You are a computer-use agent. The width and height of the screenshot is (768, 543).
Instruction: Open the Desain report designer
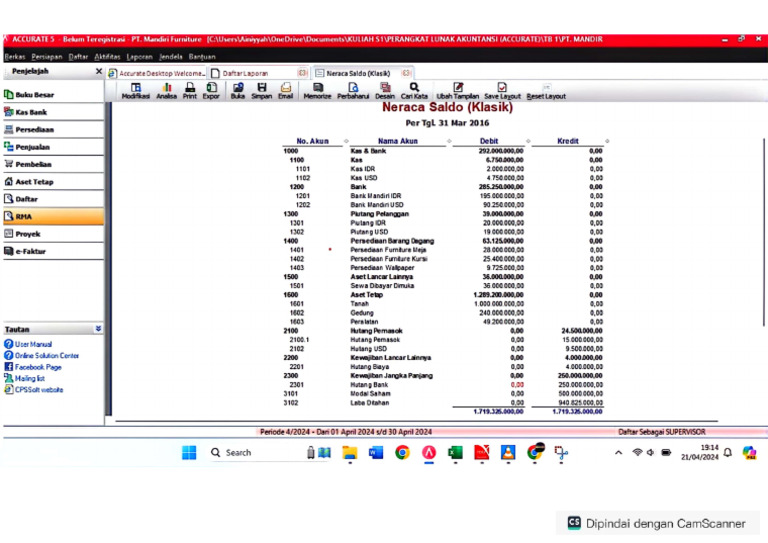click(385, 91)
